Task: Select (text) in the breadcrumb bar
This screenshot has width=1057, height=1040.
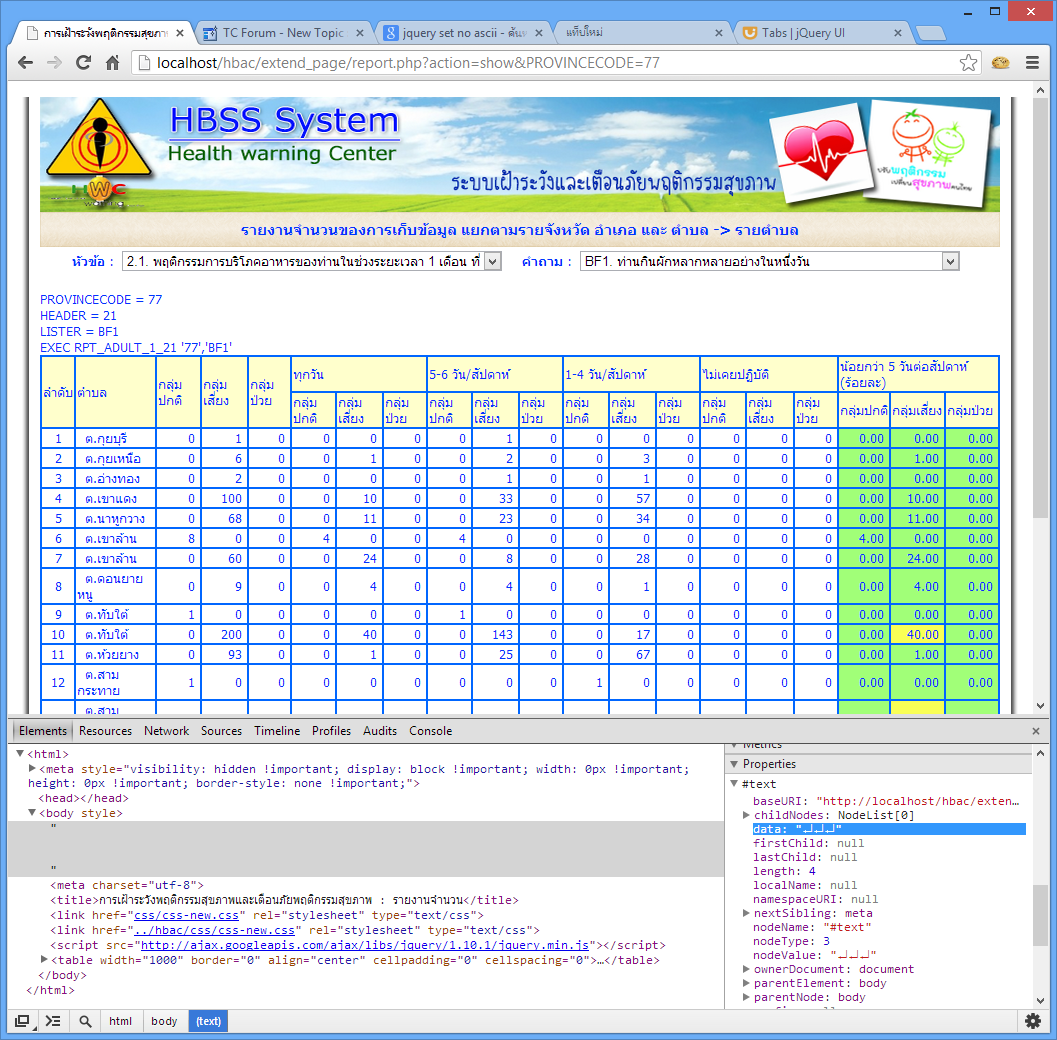Action: (208, 1021)
